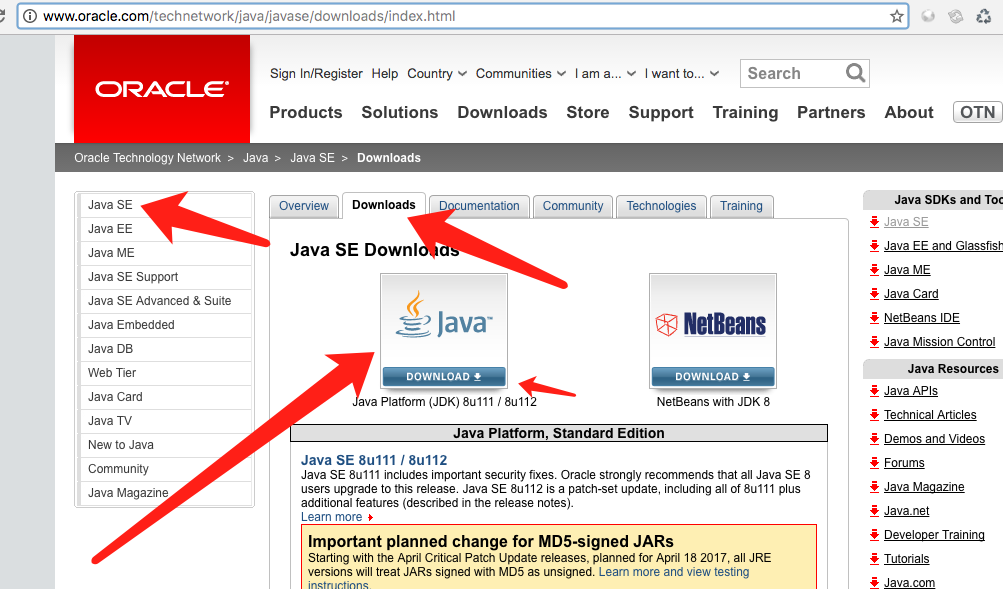Open Java Mission Control link
Viewport: 1003px width, 589px height.
pos(940,342)
